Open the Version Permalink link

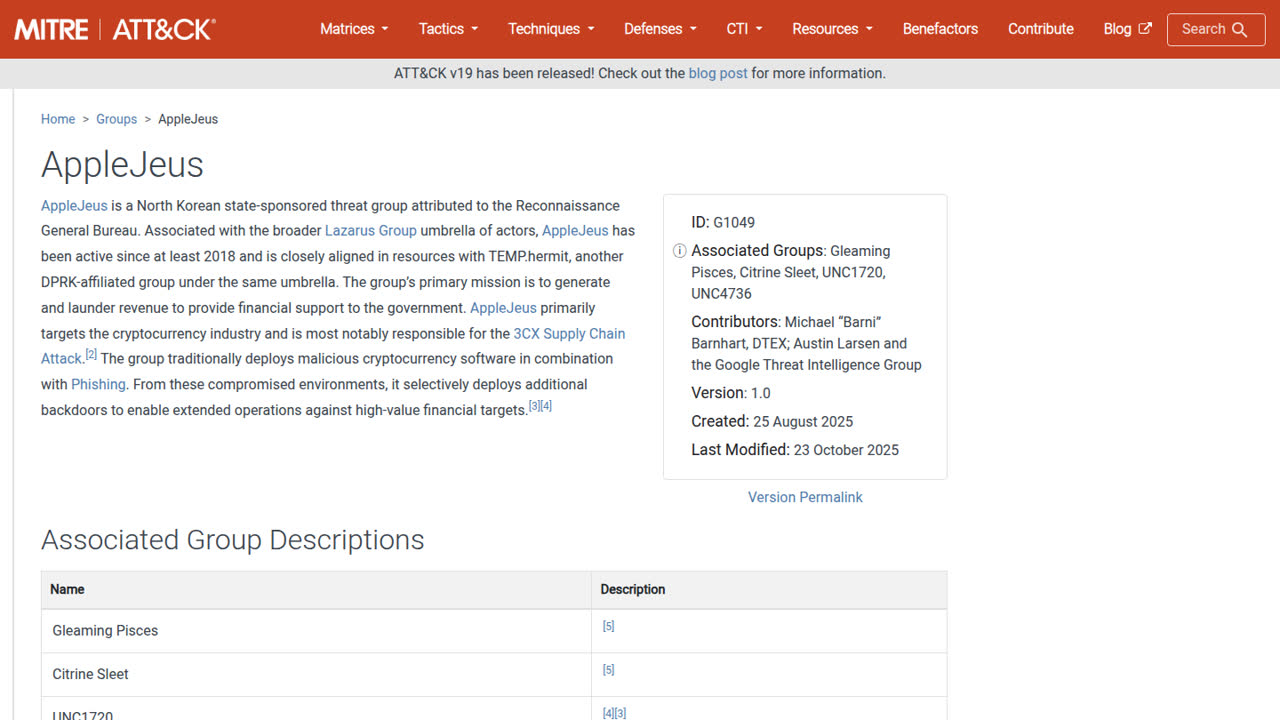[805, 497]
